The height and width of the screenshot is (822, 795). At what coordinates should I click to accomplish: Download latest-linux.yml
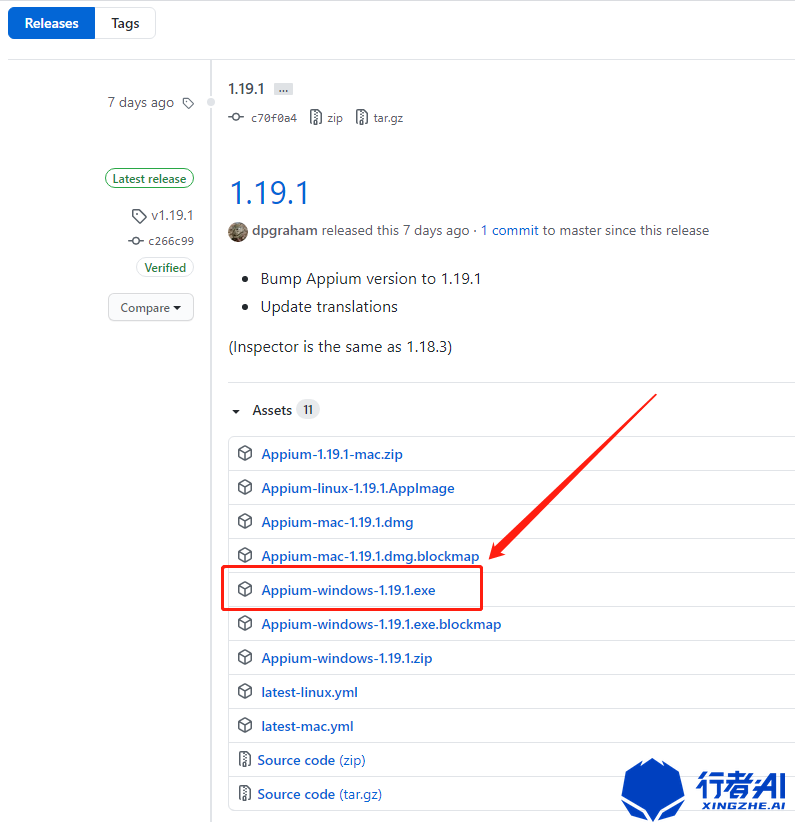click(309, 693)
